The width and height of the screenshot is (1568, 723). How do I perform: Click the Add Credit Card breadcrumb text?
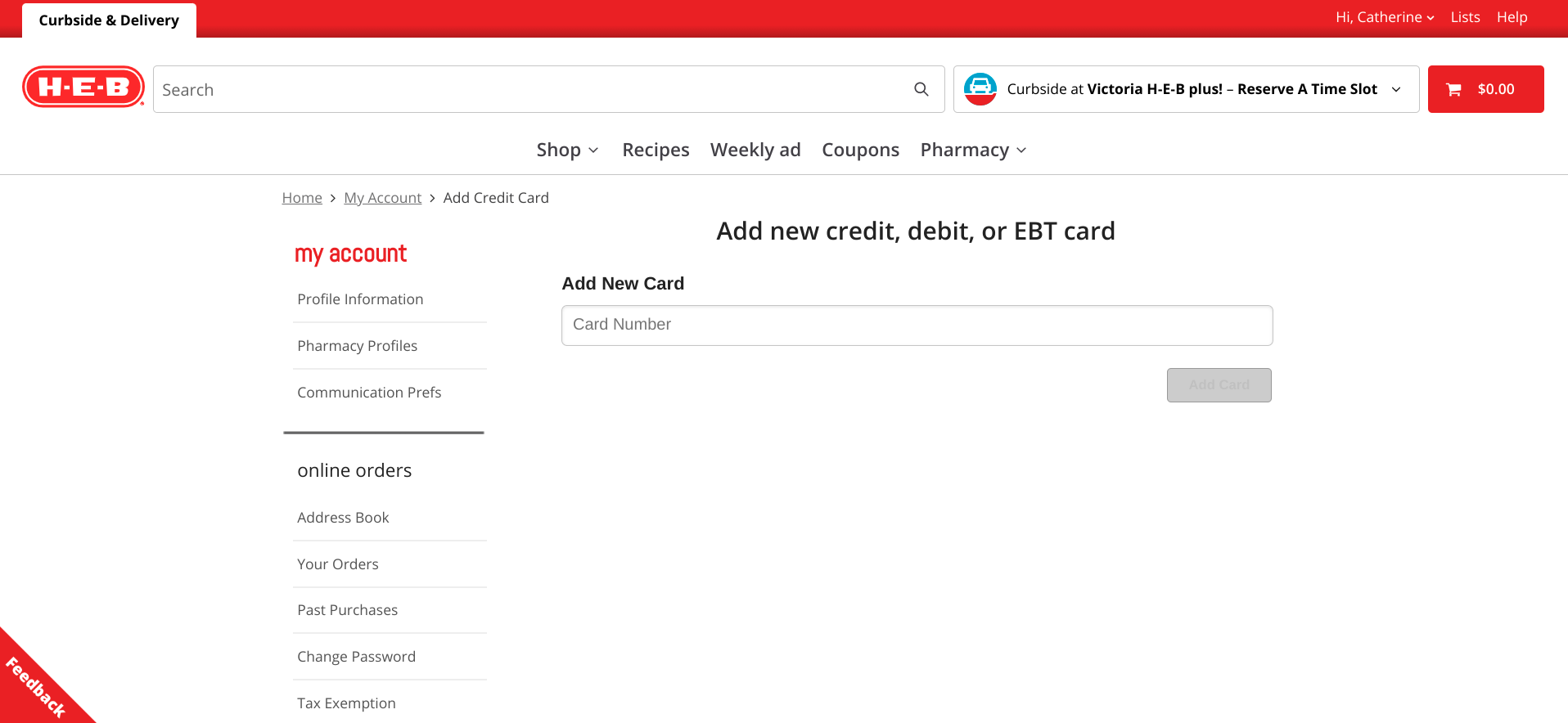point(496,198)
